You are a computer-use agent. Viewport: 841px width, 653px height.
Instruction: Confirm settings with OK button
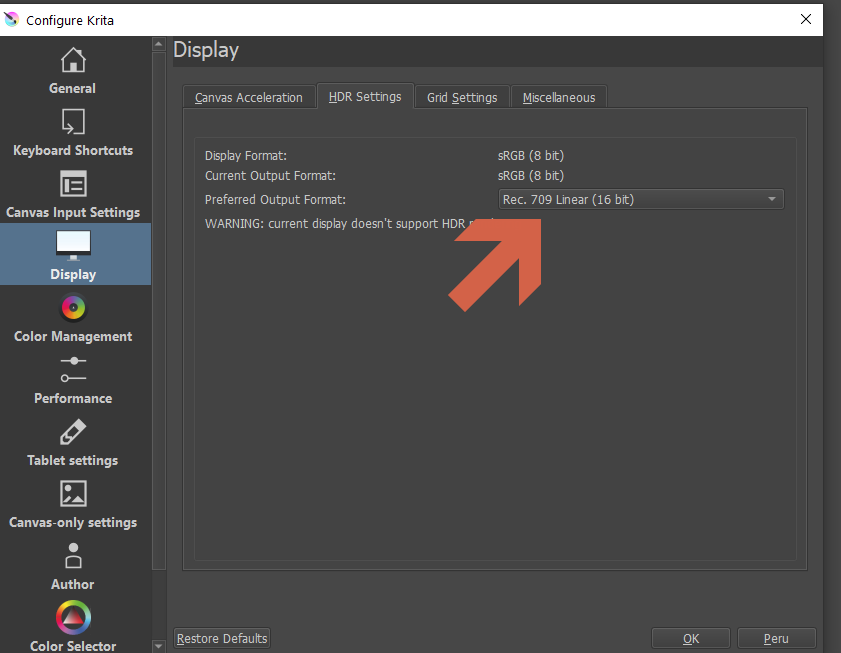pyautogui.click(x=691, y=638)
